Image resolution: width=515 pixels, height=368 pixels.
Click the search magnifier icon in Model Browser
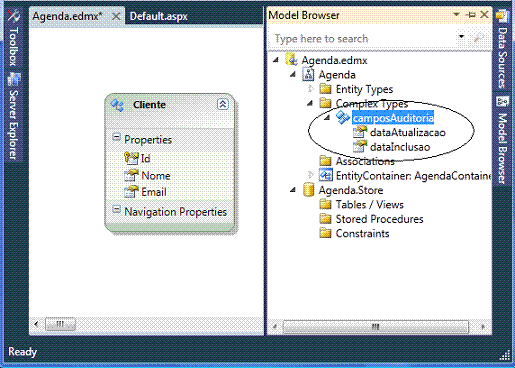pyautogui.click(x=479, y=37)
